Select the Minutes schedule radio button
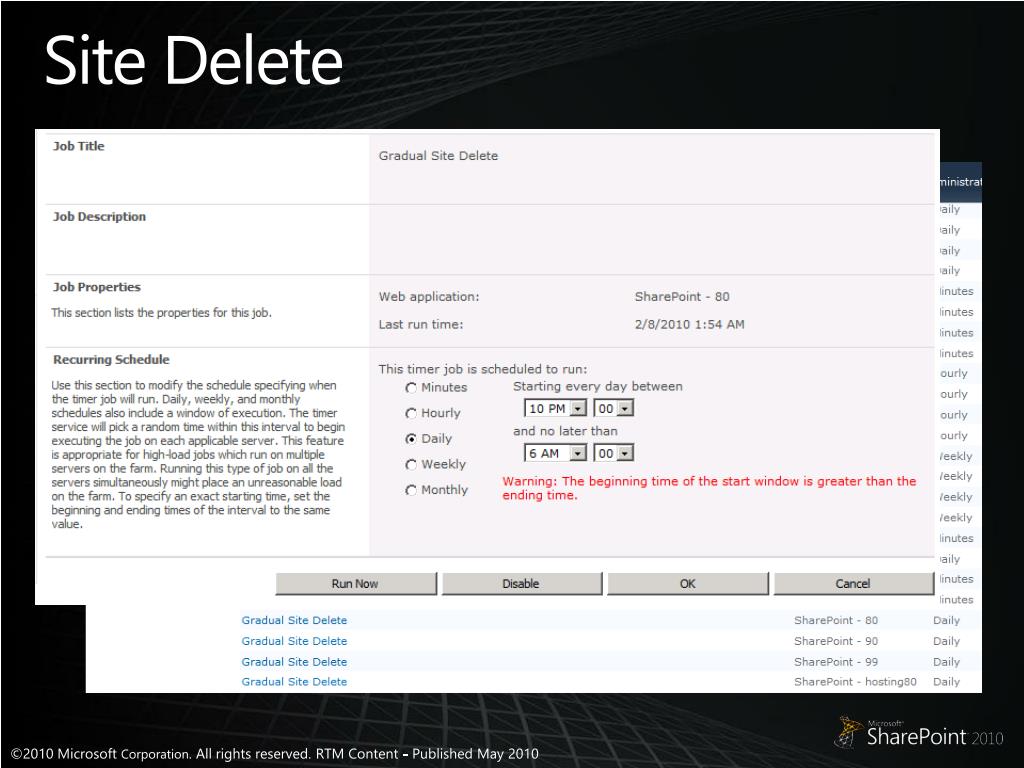 pyautogui.click(x=411, y=388)
